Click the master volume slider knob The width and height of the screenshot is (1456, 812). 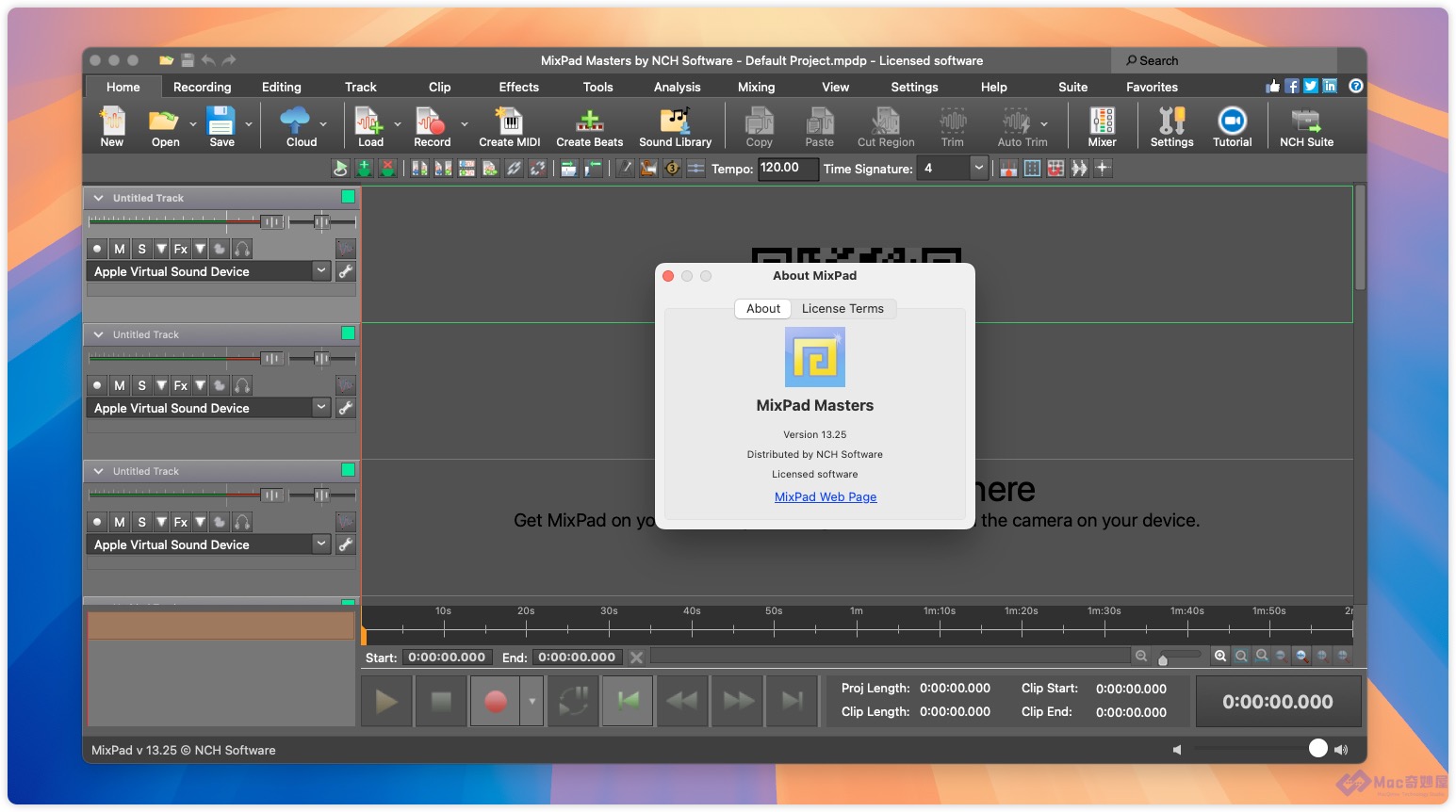pos(1317,748)
